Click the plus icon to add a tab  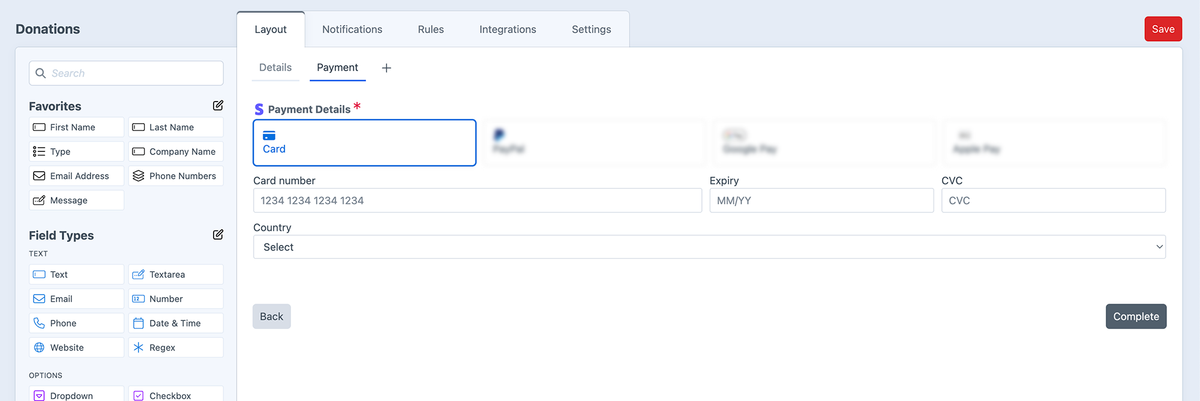387,68
